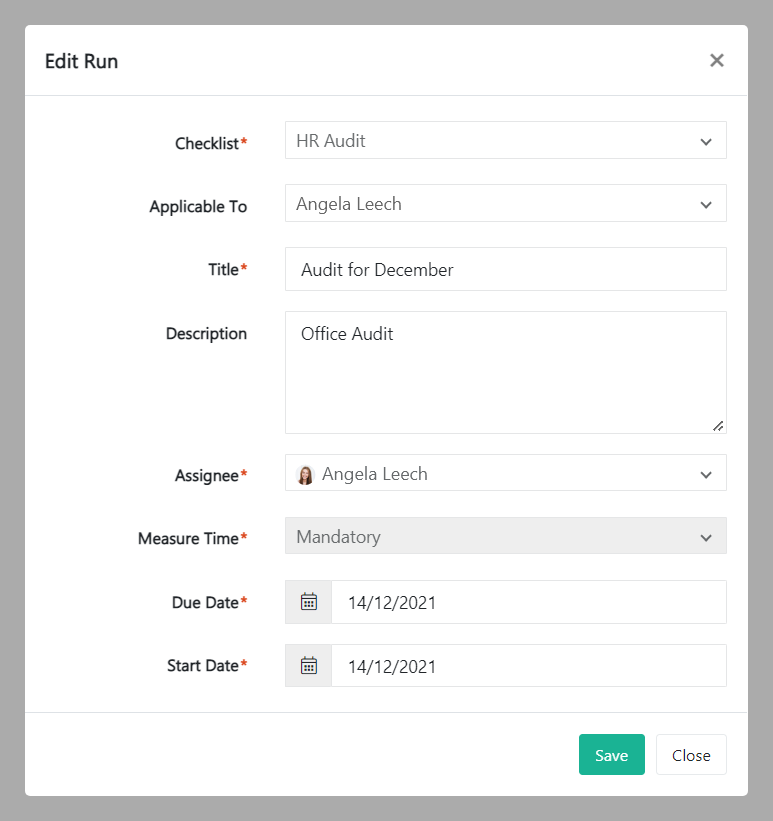Open the Start Date calendar picker icon
Image resolution: width=773 pixels, height=821 pixels.
tap(309, 665)
